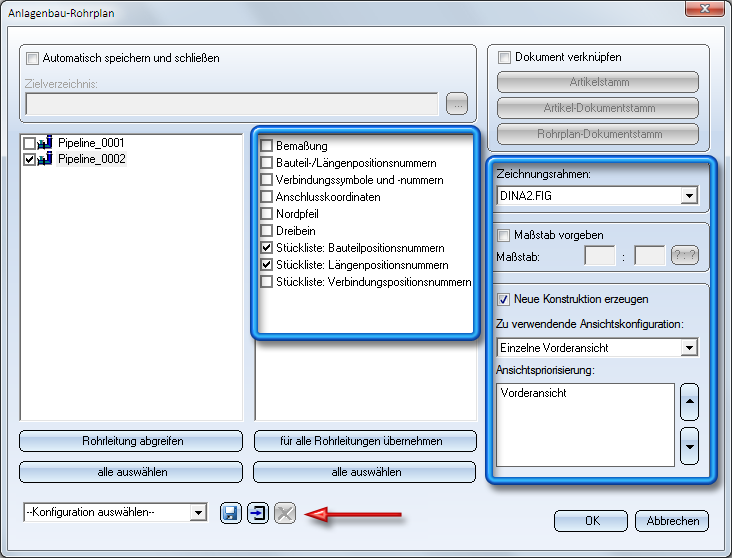732x558 pixels.
Task: Tick Verbindungssymbole und -nummern checkbox
Action: pyautogui.click(x=267, y=180)
